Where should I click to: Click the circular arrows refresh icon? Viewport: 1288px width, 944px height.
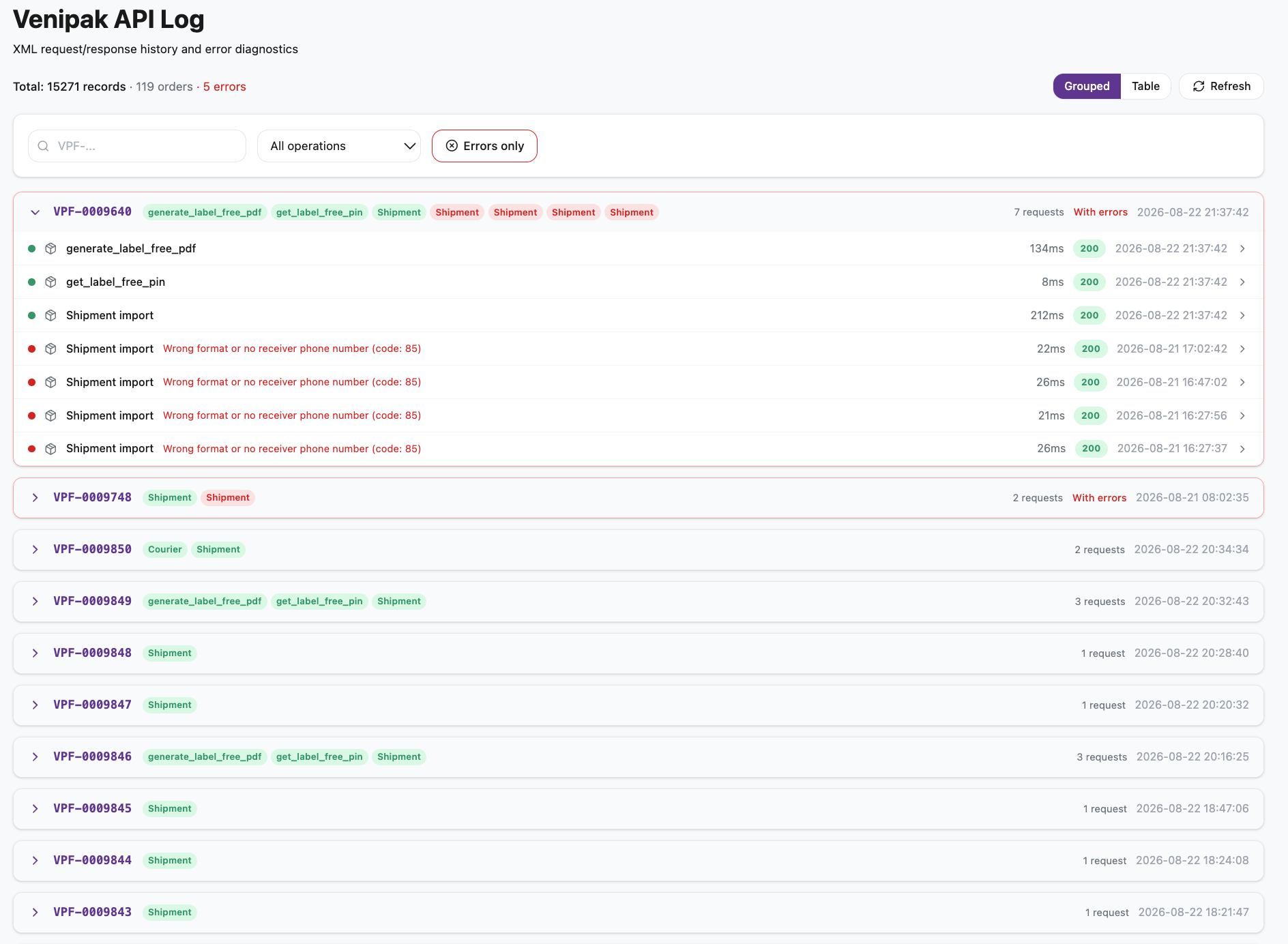(1199, 86)
